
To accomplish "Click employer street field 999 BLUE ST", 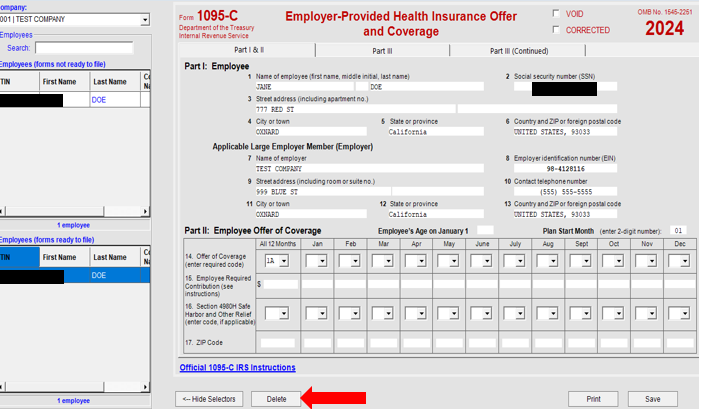I will pos(323,192).
